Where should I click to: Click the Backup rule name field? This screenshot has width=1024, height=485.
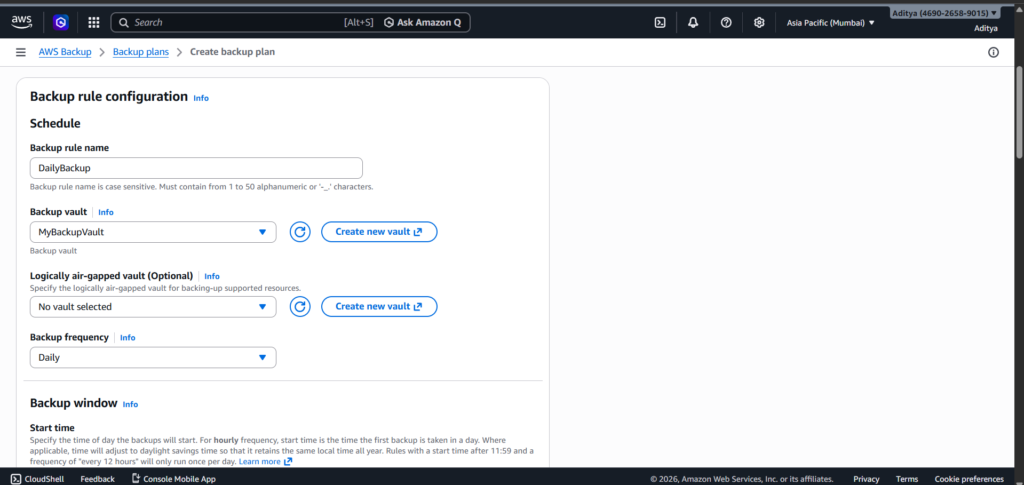[196, 169]
